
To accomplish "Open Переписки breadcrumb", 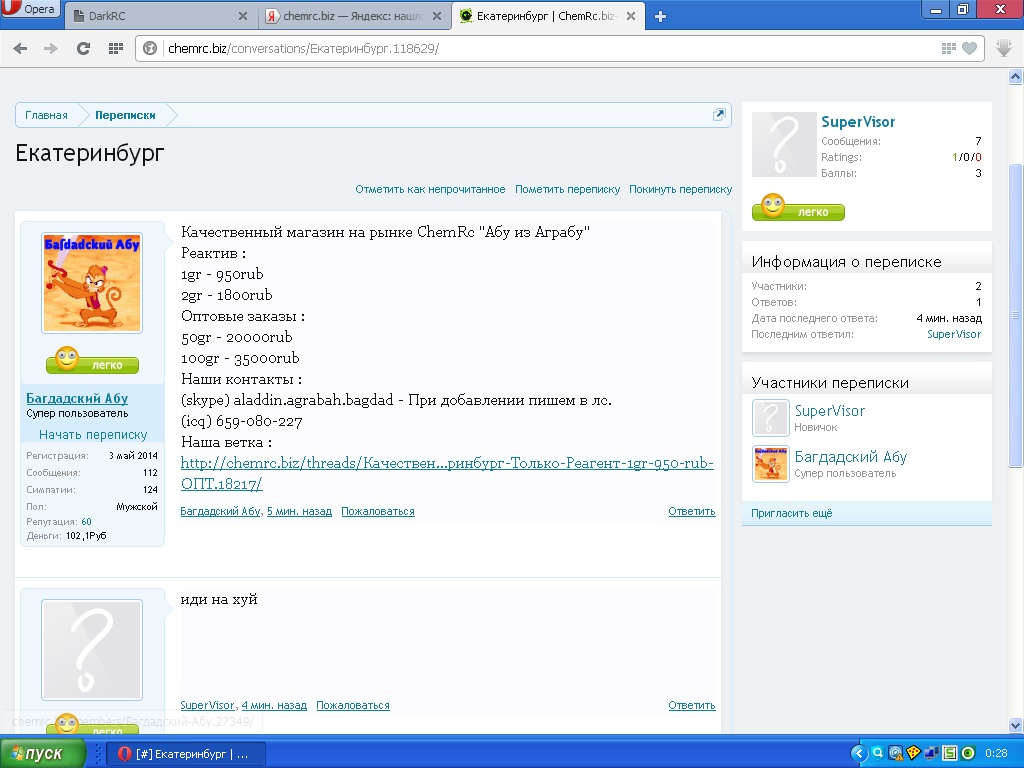I will tap(125, 116).
